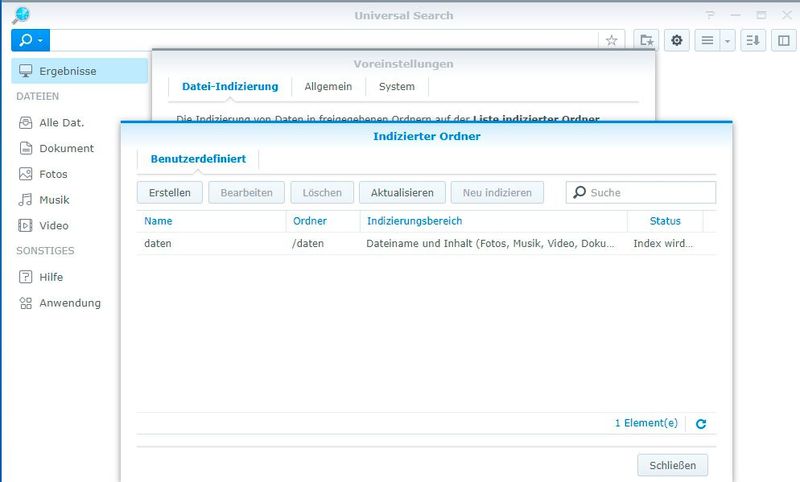Sort by the Status column header
Image resolution: width=800 pixels, height=482 pixels.
point(665,221)
